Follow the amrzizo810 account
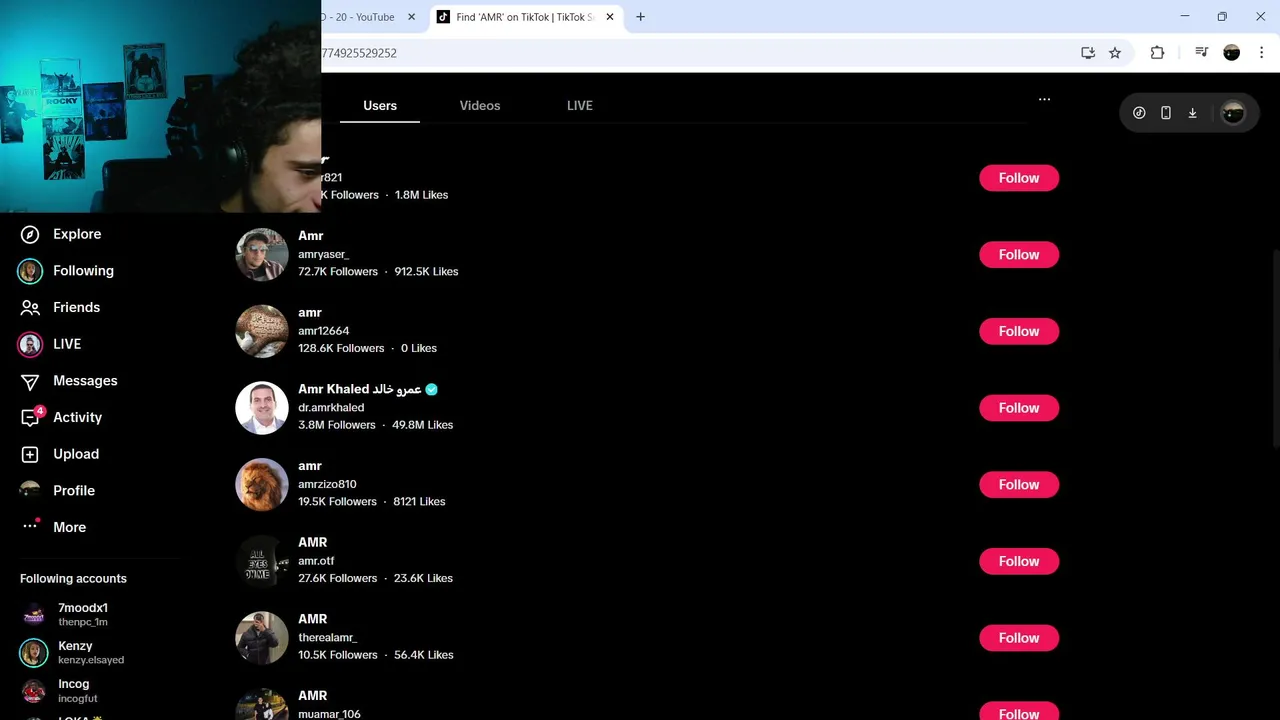1280x720 pixels. coord(1019,485)
